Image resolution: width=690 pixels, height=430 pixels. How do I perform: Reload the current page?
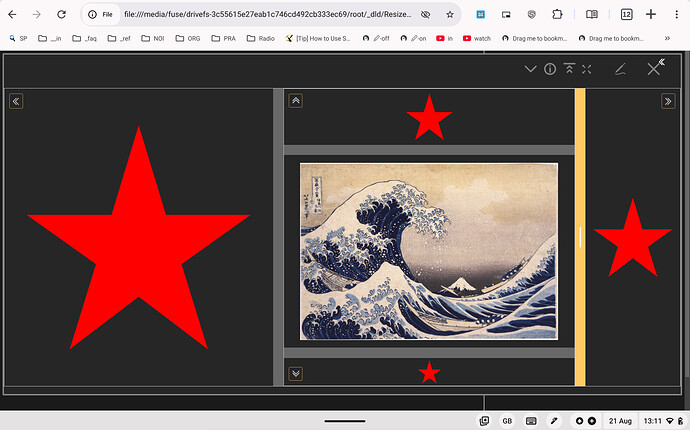61,15
